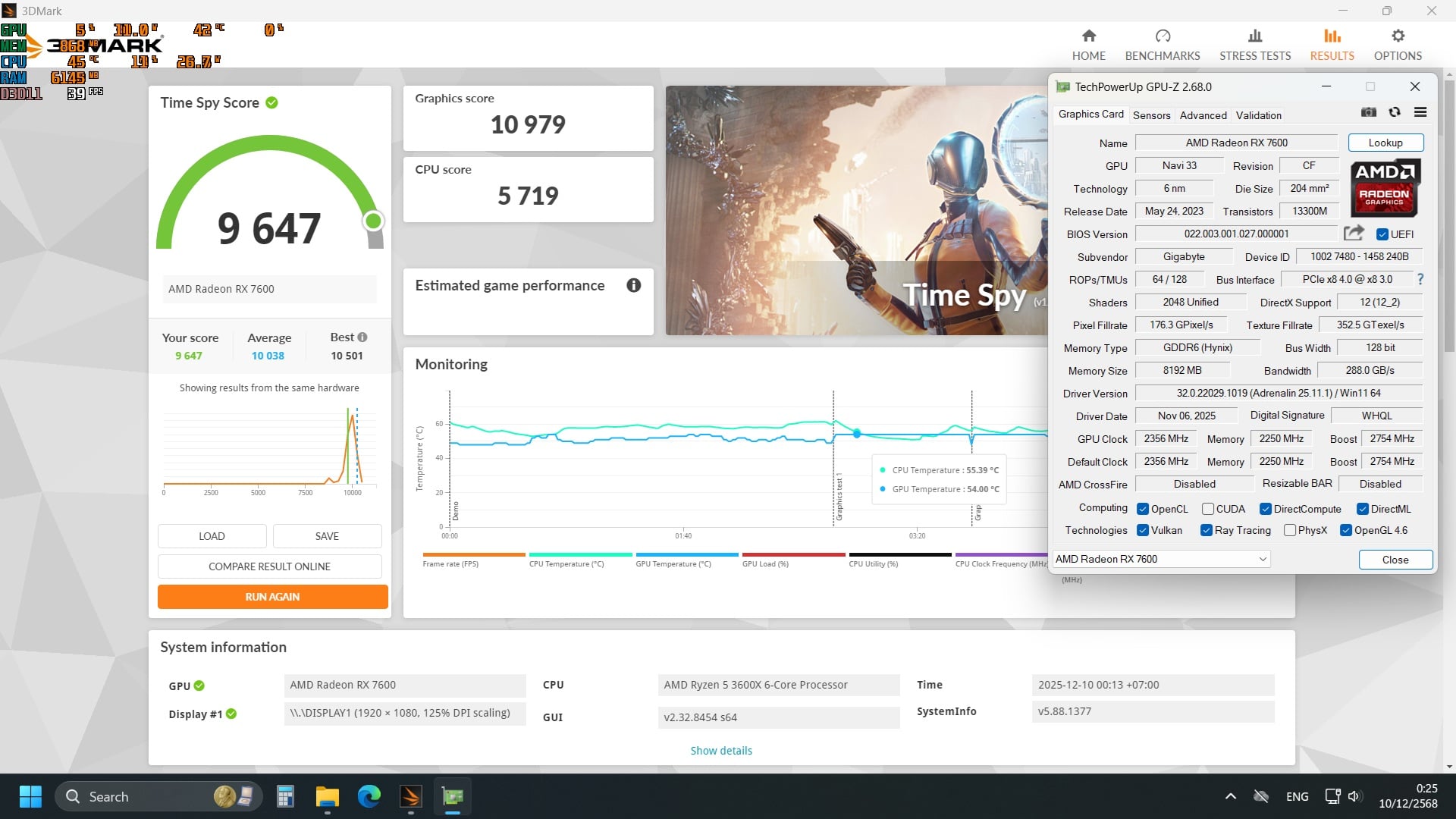1456x819 pixels.
Task: Open Microsoft Edge from the taskbar
Action: click(369, 796)
